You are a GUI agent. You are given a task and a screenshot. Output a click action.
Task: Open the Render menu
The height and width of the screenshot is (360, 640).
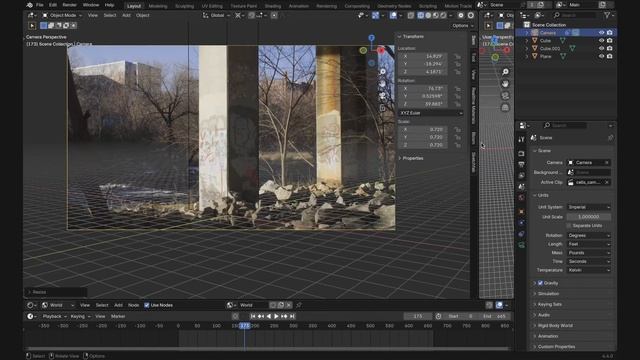[x=69, y=5]
